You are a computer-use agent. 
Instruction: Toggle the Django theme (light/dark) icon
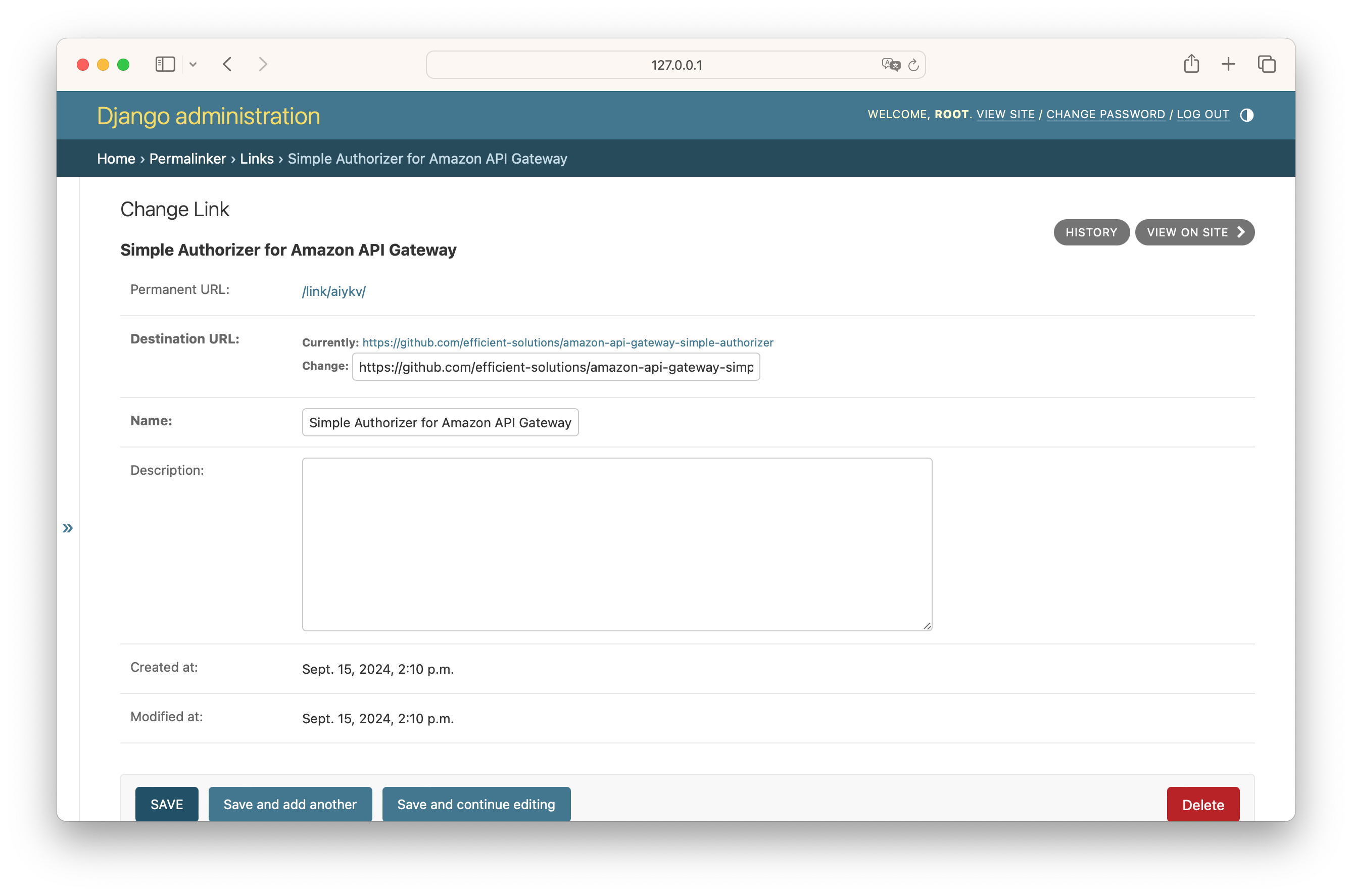point(1246,115)
